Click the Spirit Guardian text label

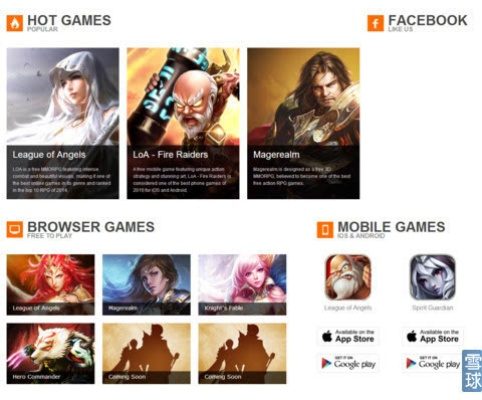tap(432, 308)
